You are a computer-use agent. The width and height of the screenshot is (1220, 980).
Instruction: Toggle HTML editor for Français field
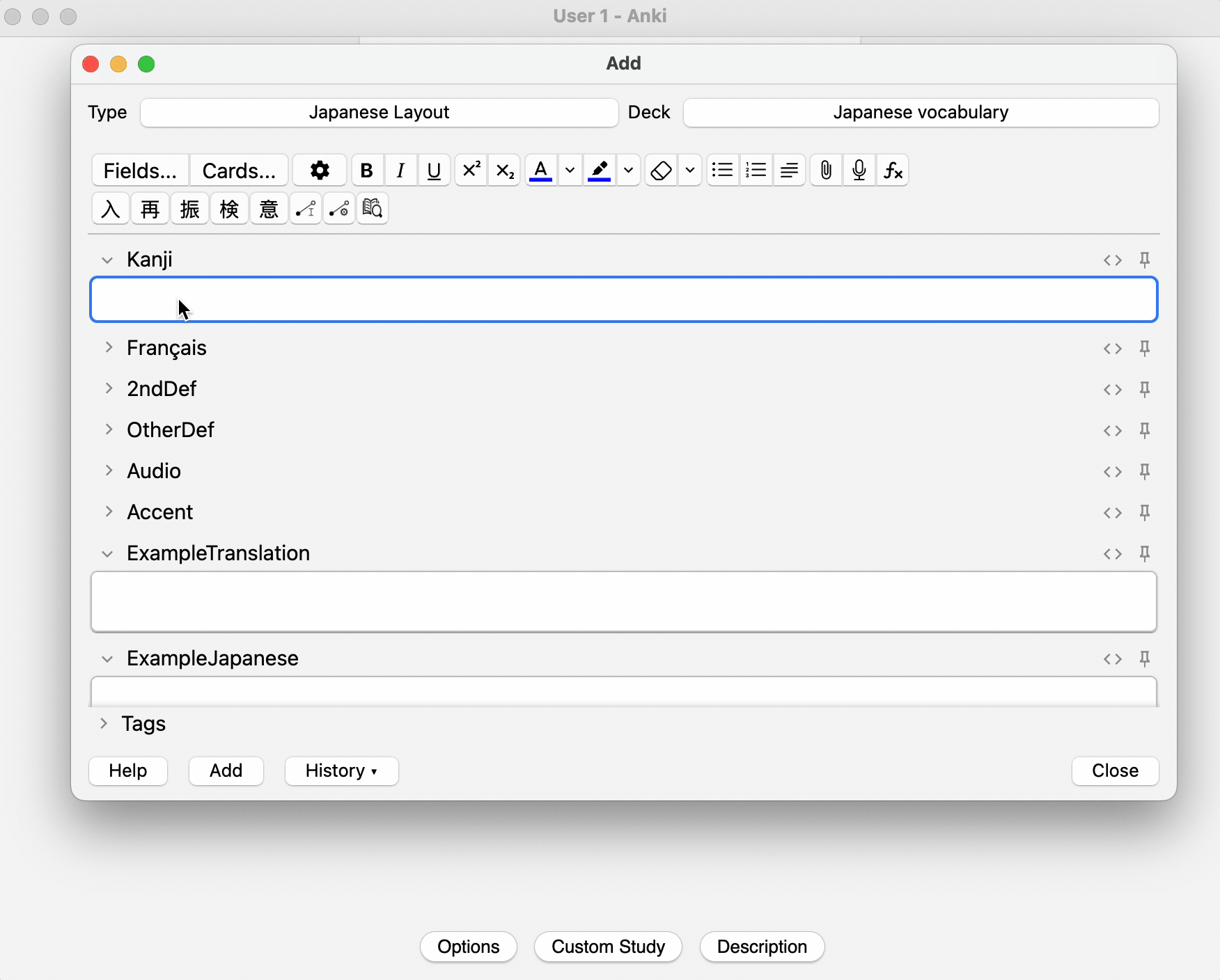point(1113,349)
